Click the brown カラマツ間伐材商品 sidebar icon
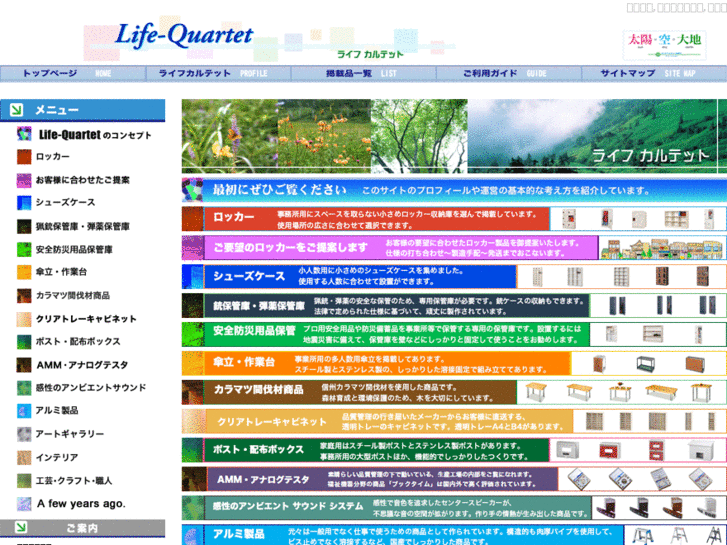The width and height of the screenshot is (727, 545). point(24,295)
